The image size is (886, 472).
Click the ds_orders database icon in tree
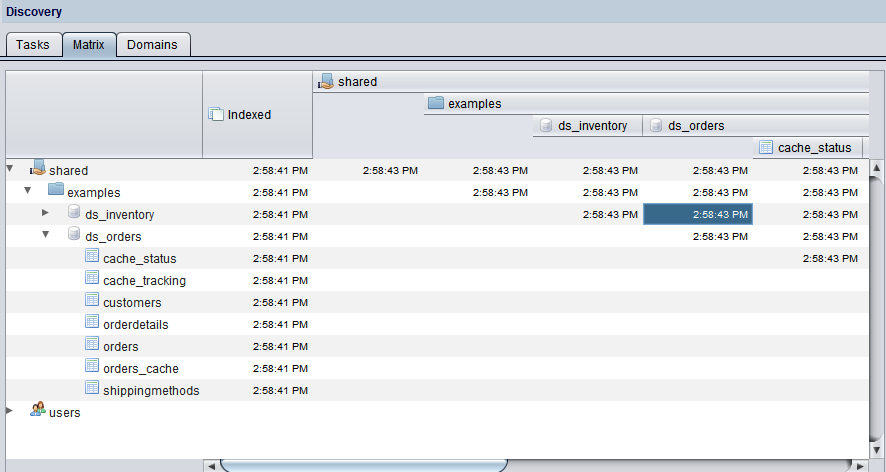click(73, 234)
